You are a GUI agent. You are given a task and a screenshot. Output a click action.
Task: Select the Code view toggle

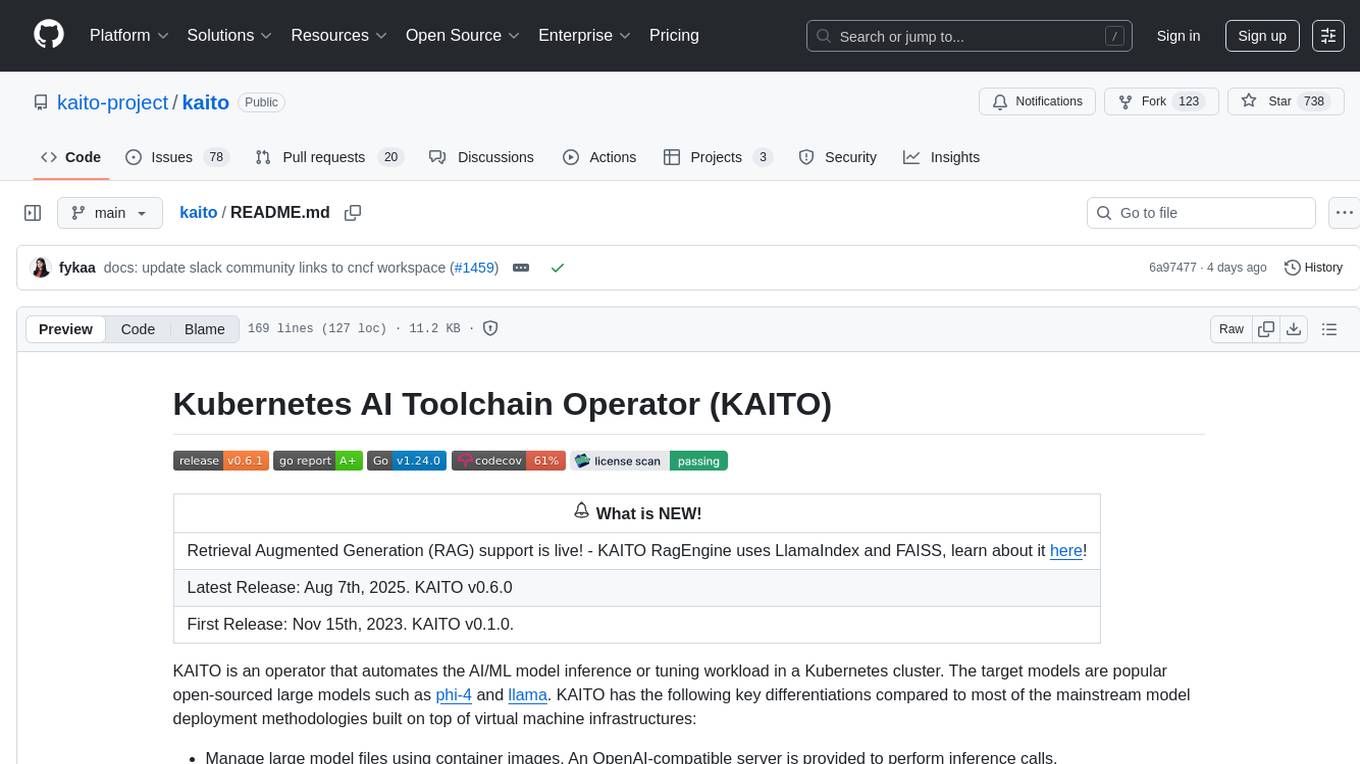pyautogui.click(x=138, y=329)
